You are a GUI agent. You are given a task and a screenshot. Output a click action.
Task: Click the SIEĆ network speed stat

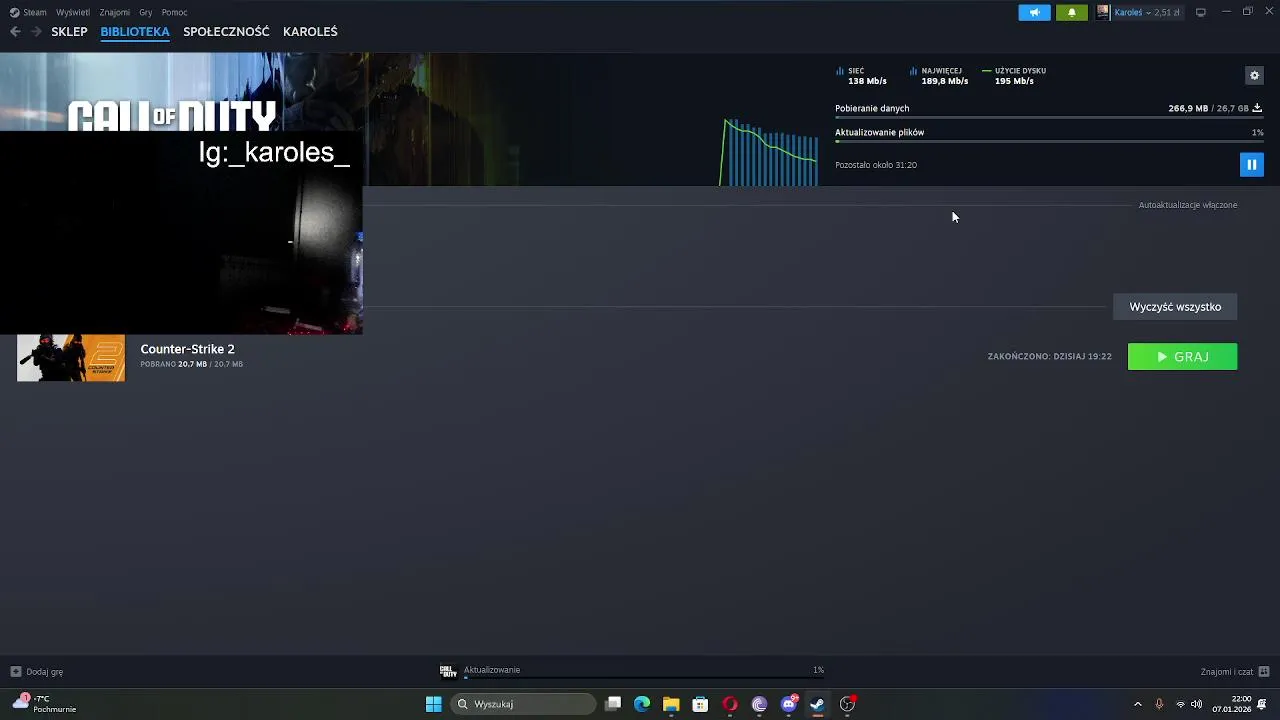tap(861, 76)
